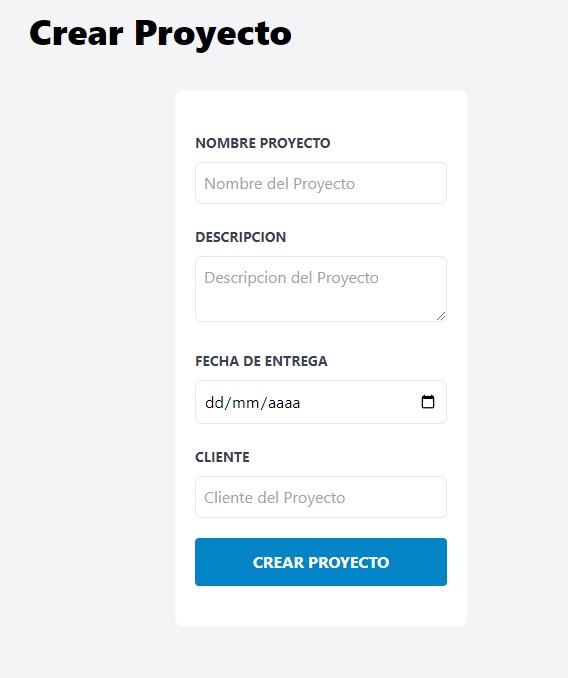568x678 pixels.
Task: Click the Cliente del Proyecto placeholder text
Action: click(x=274, y=497)
